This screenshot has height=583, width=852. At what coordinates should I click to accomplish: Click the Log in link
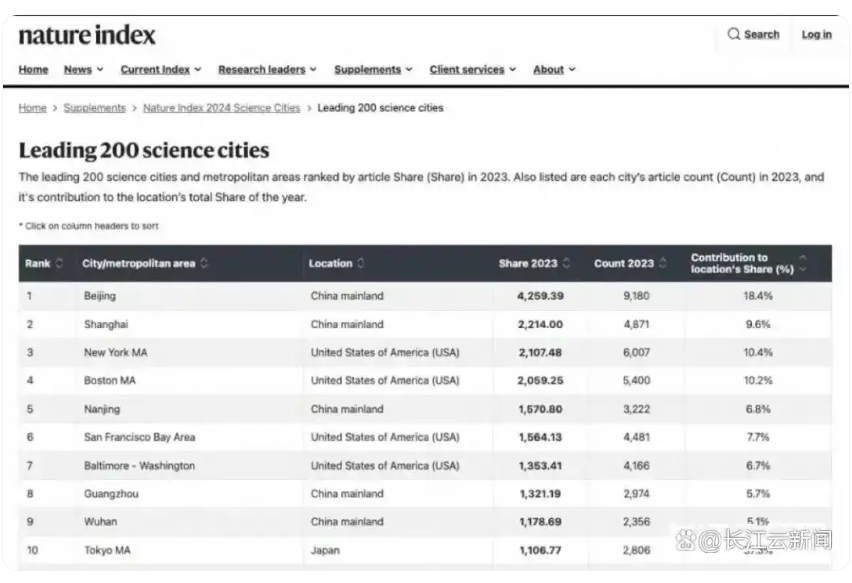point(816,35)
